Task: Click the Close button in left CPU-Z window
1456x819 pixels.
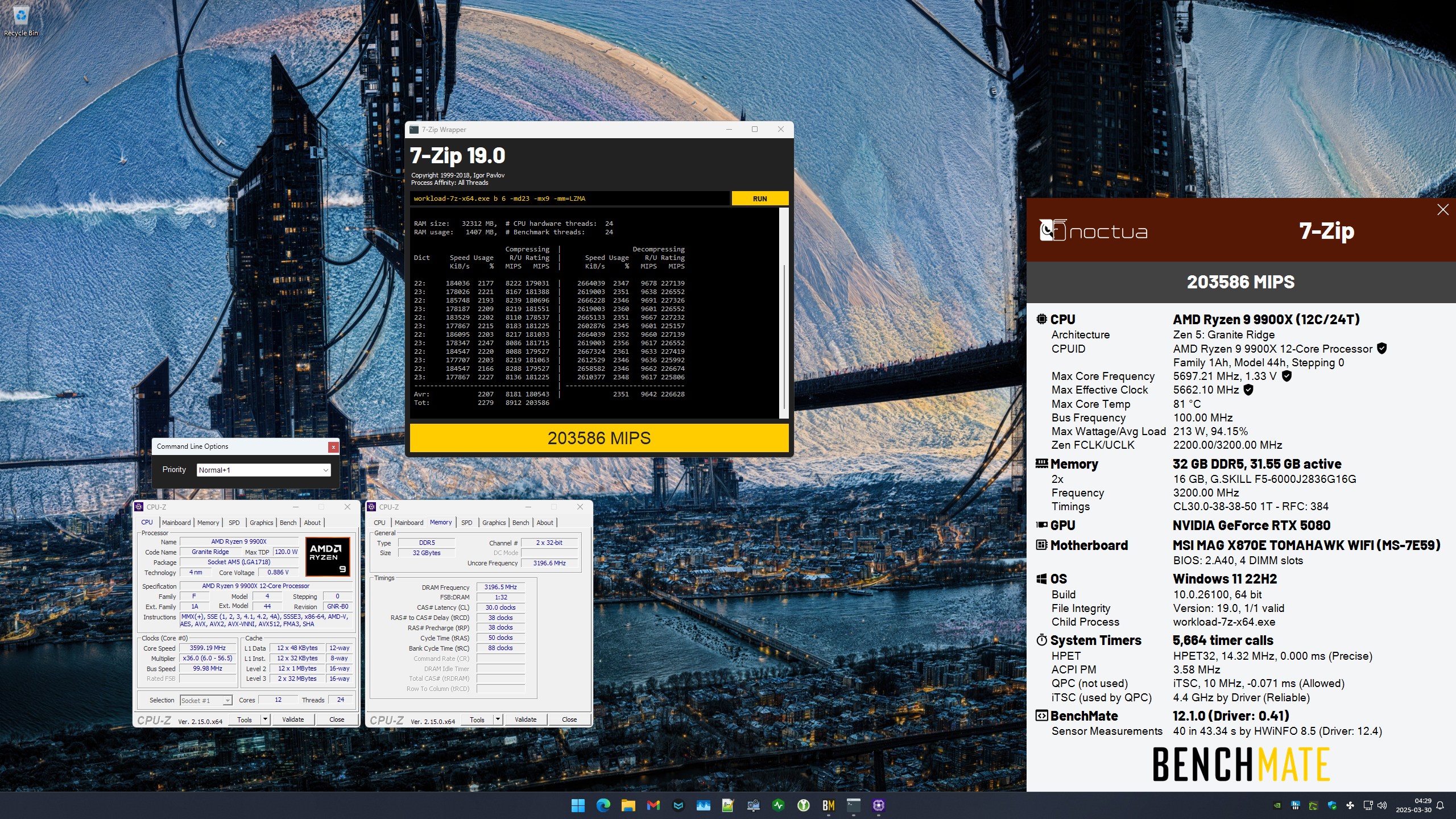Action: [x=337, y=719]
